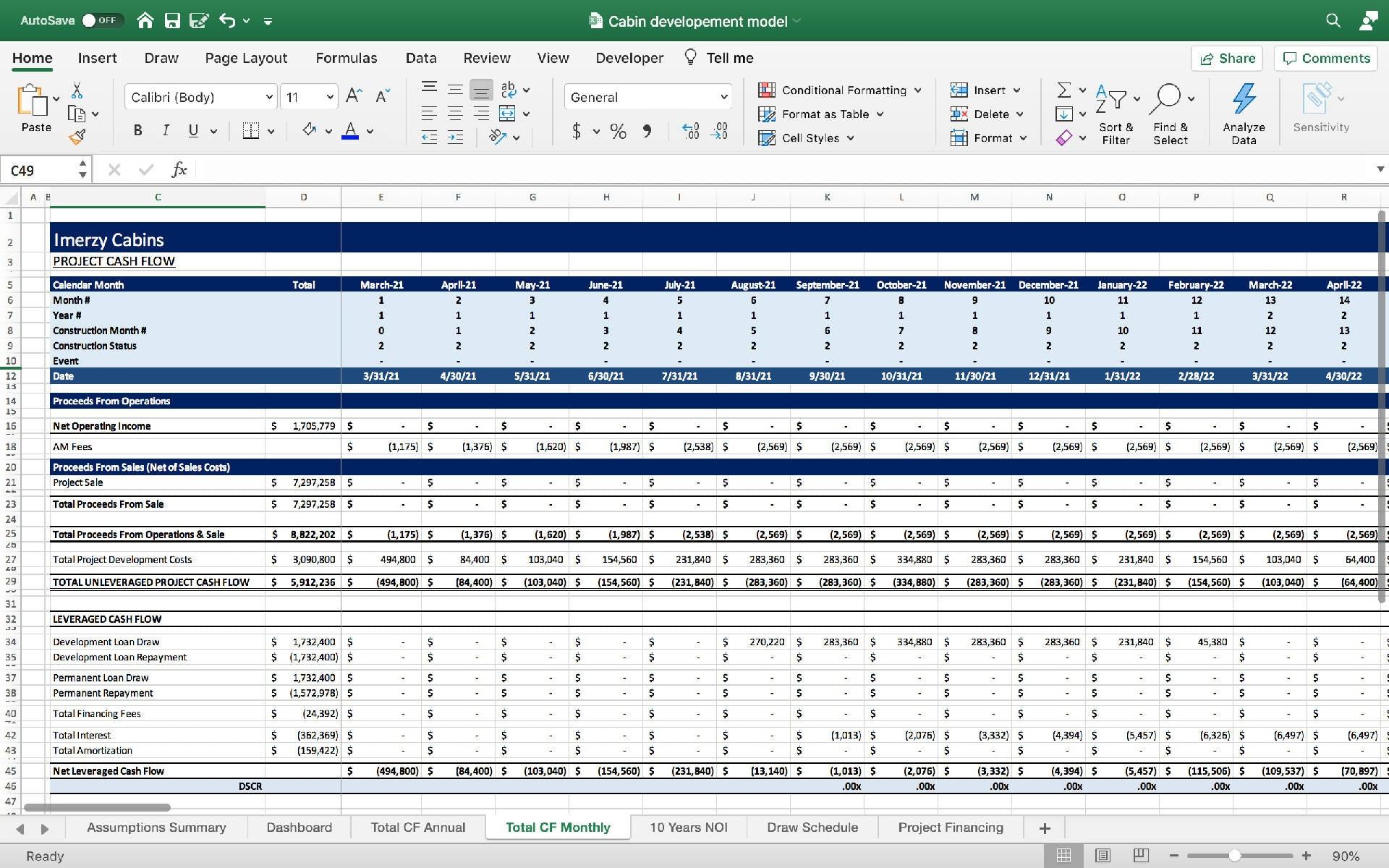Decrease font size with small A icon
The width and height of the screenshot is (1389, 868).
tap(383, 96)
